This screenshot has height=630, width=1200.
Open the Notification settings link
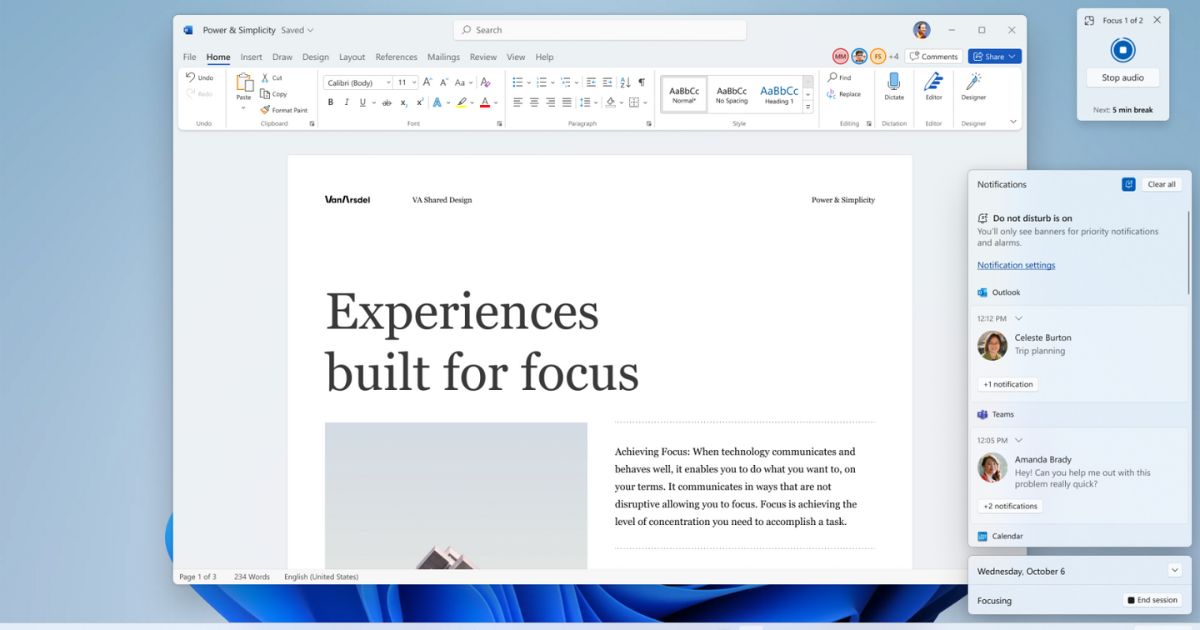[x=1016, y=265]
